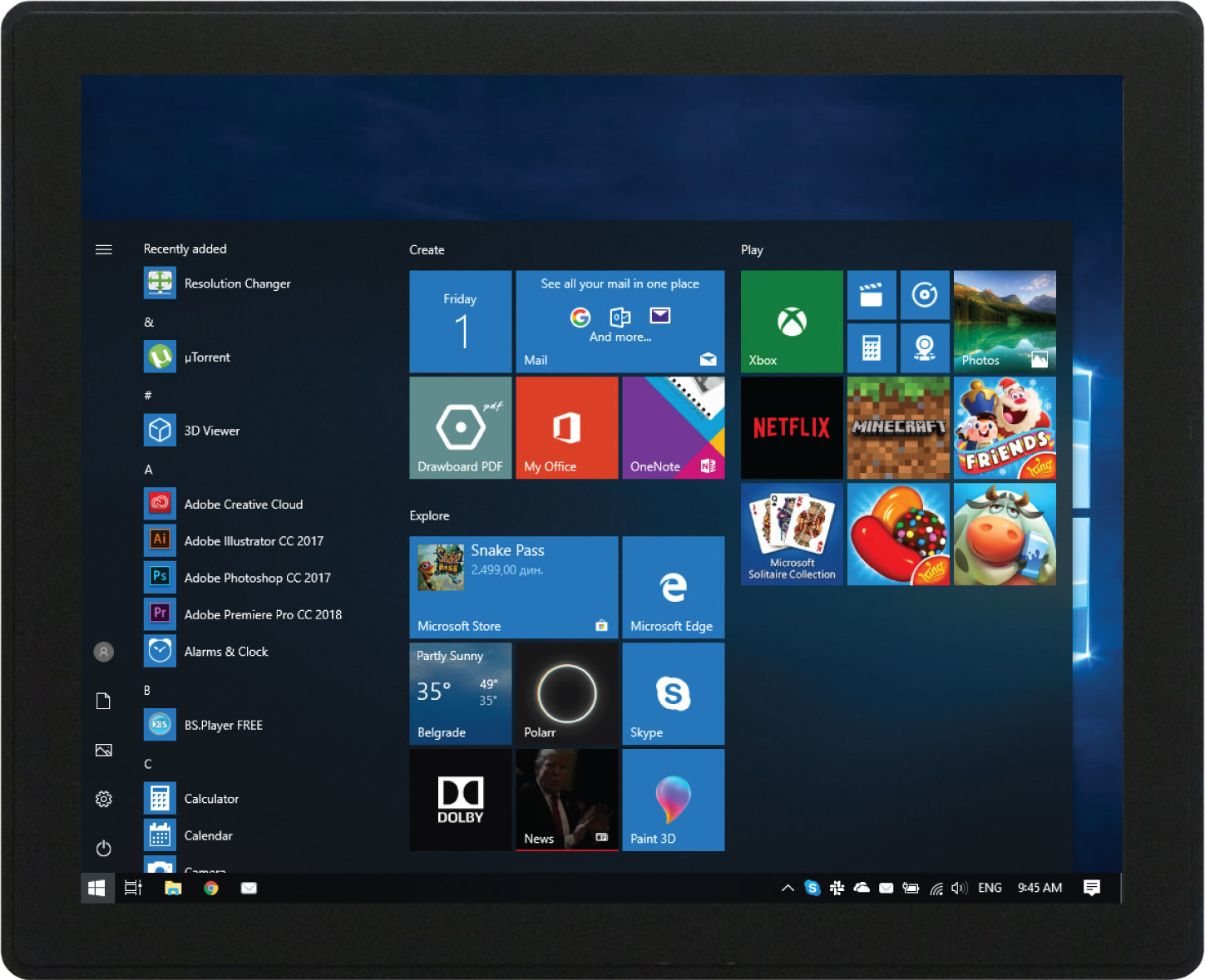Open Settings gear in Start sidebar

(x=104, y=799)
